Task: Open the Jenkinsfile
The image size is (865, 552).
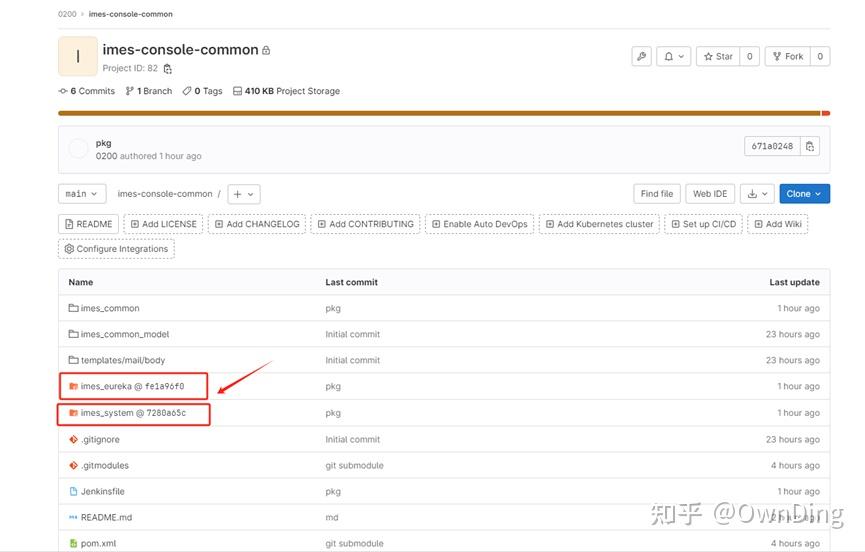Action: [103, 491]
